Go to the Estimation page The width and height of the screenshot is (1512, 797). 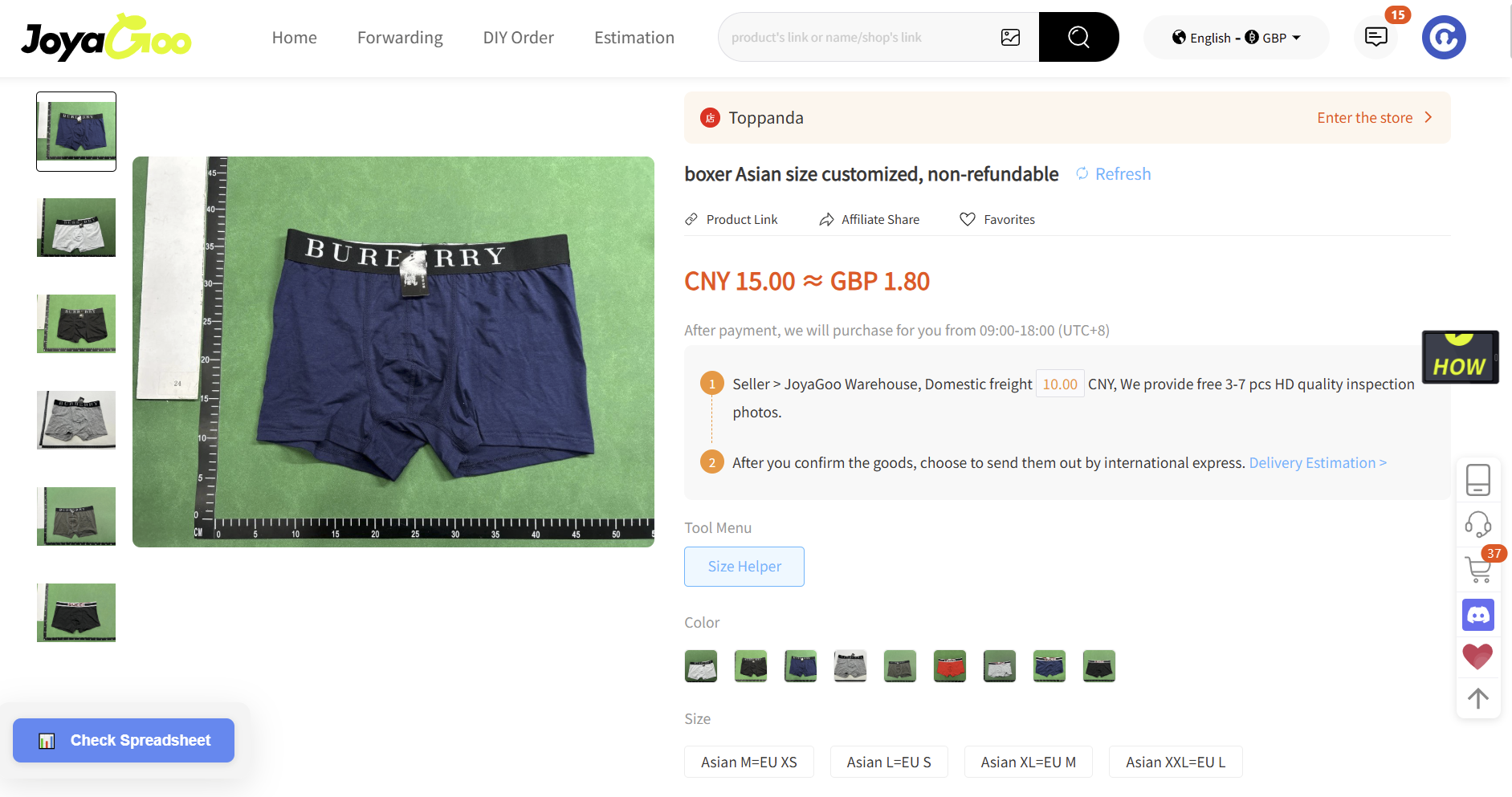point(634,38)
